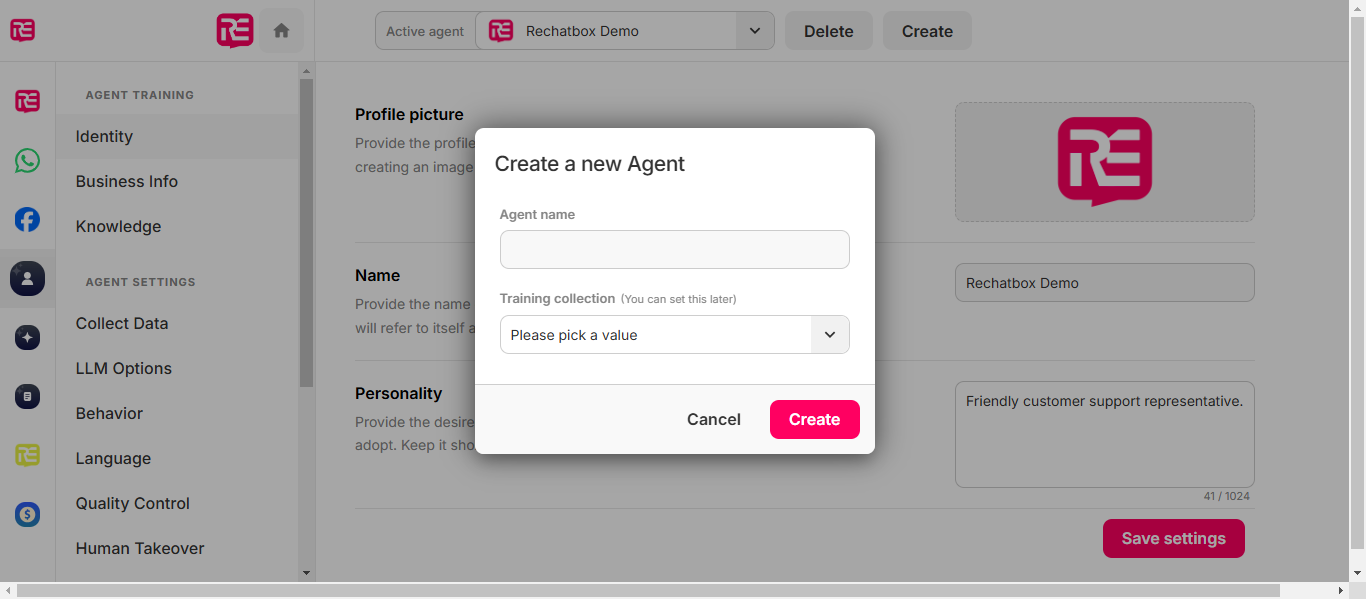Click Save settings button

(1173, 538)
